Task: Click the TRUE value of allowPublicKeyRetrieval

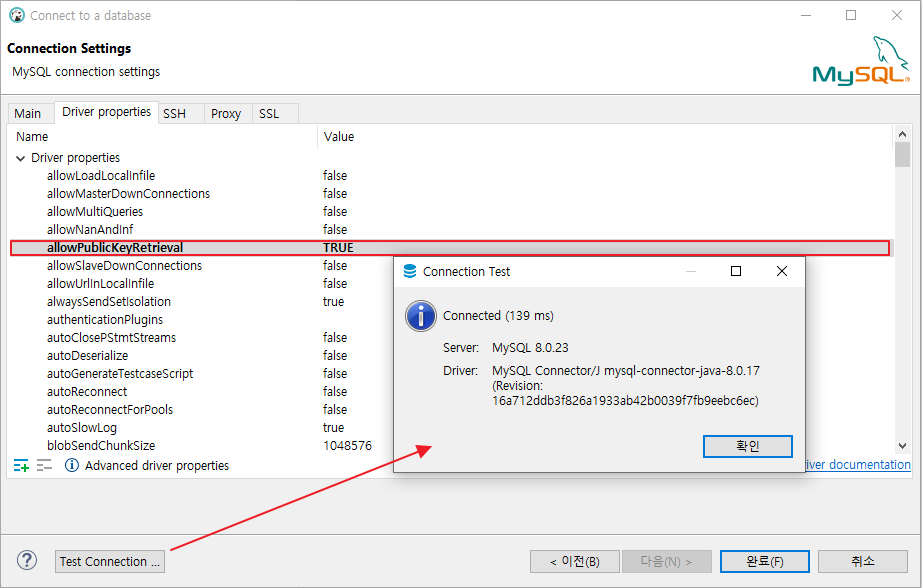Action: point(338,248)
